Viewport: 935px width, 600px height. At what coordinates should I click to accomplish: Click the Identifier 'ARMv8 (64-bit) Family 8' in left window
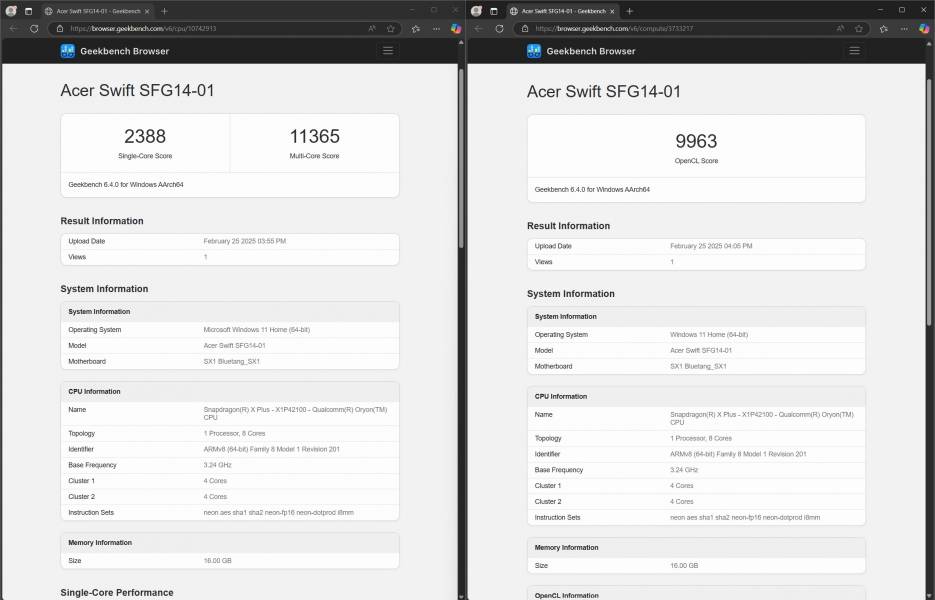pyautogui.click(x=271, y=449)
